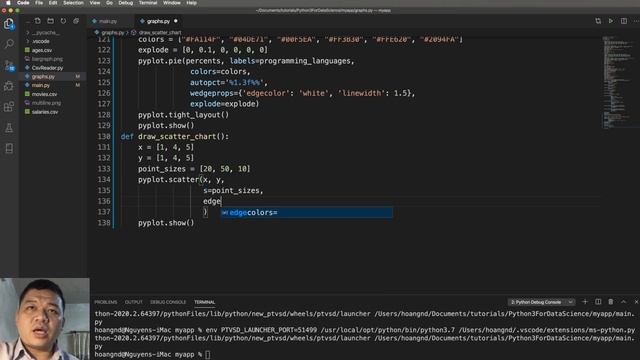Open main.py in explorer
This screenshot has width=640, height=360.
(x=42, y=85)
